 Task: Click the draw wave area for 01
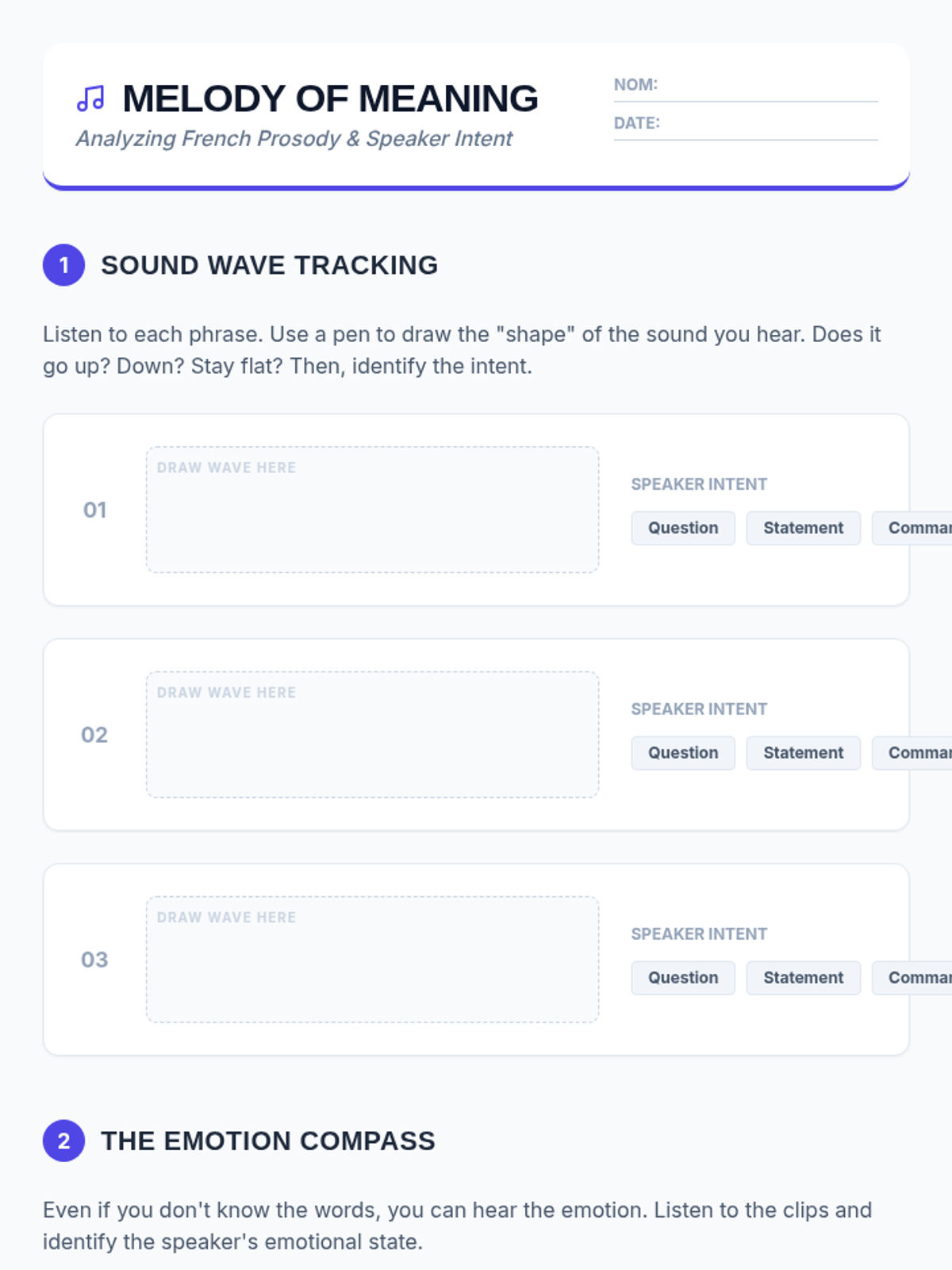click(x=372, y=510)
